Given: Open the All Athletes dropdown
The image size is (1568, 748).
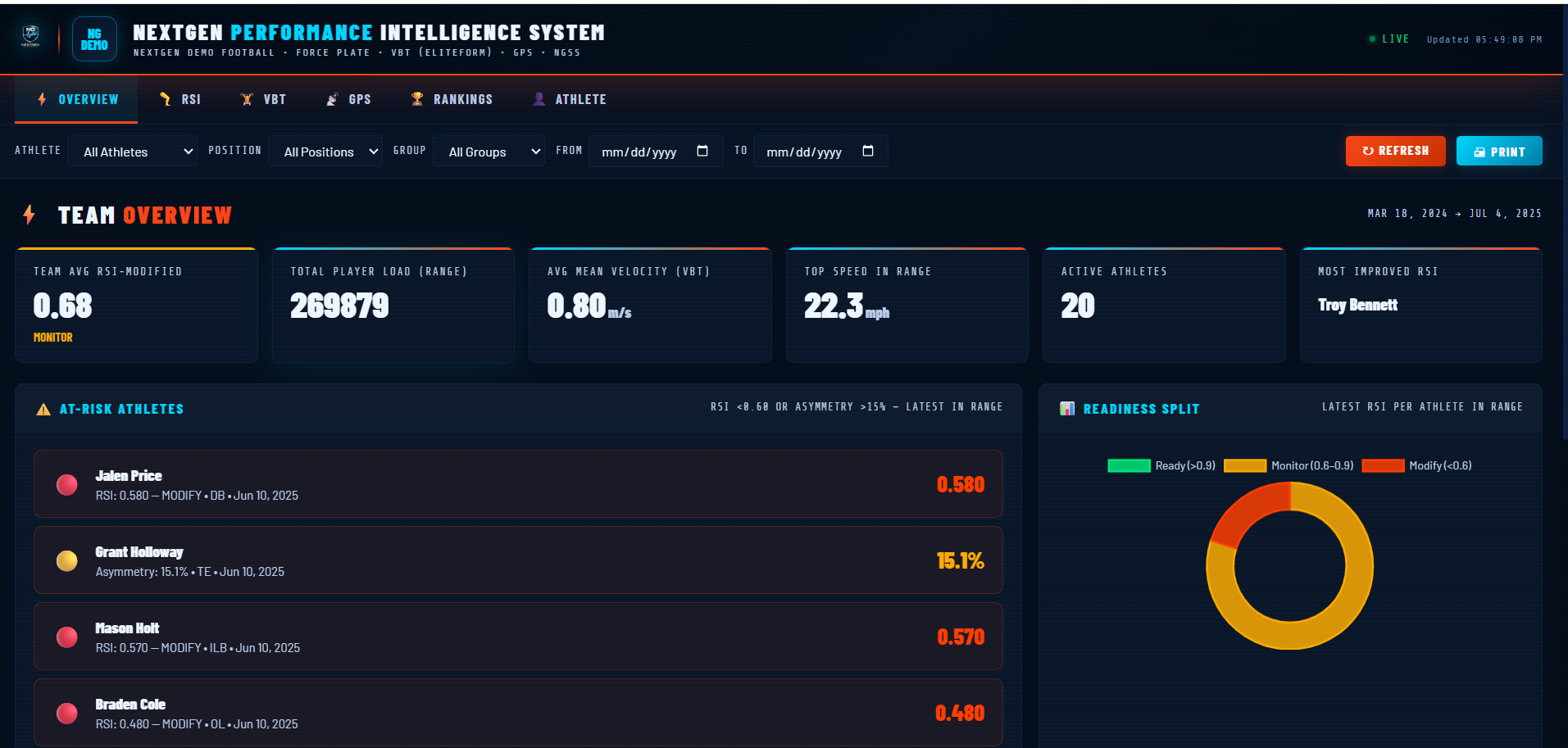Looking at the screenshot, I should point(133,152).
